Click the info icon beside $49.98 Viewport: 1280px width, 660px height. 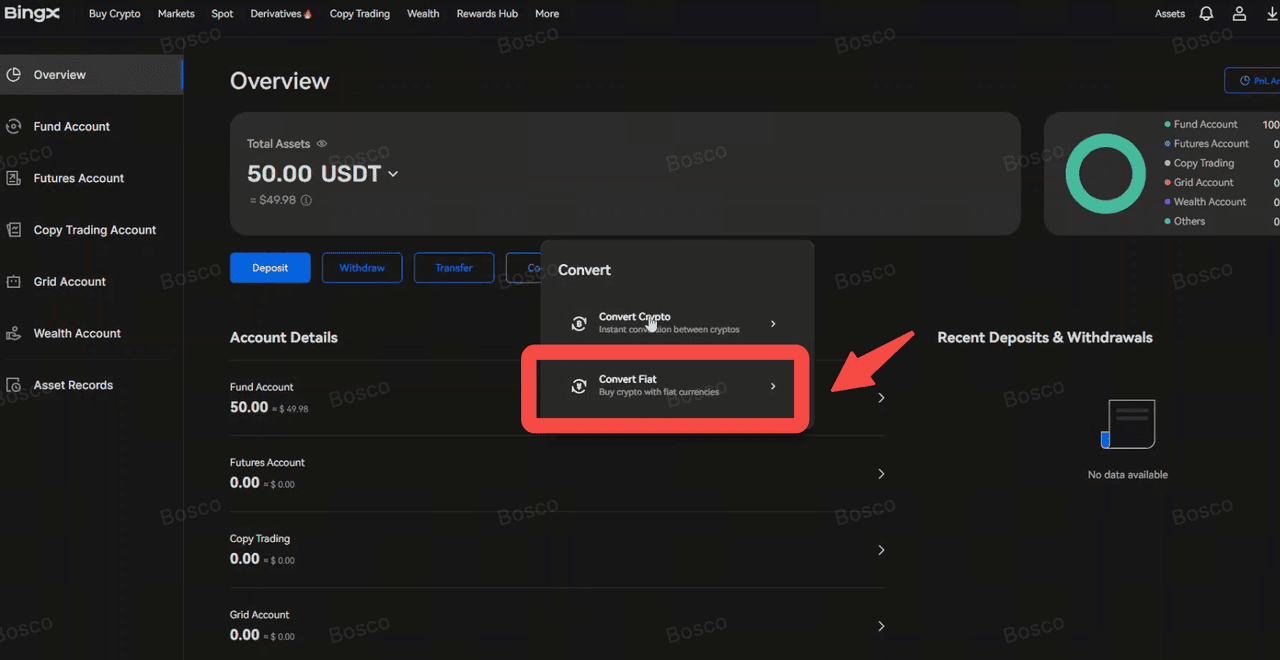[x=306, y=200]
